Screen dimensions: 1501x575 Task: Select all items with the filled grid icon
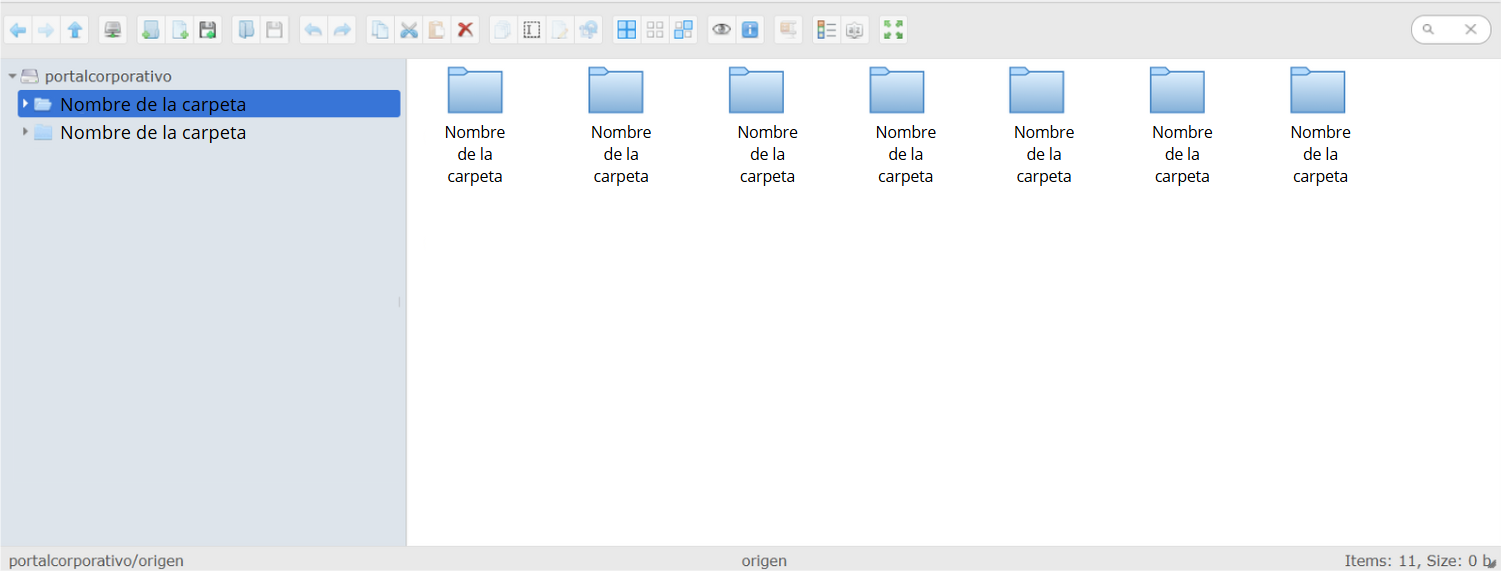pyautogui.click(x=627, y=30)
